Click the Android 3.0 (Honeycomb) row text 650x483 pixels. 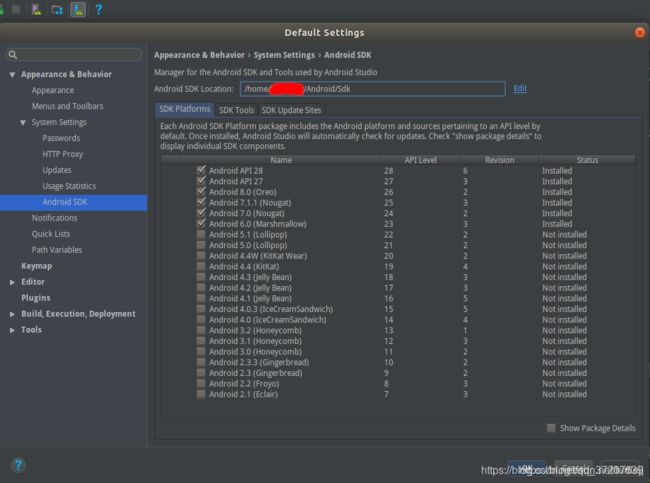pos(255,352)
